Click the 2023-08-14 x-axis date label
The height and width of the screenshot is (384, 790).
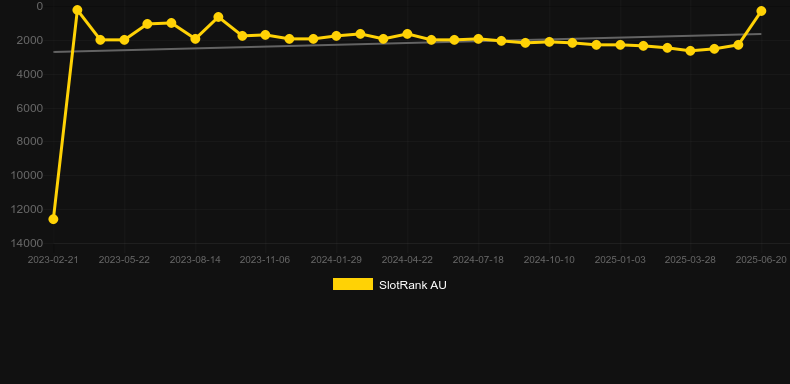195,260
